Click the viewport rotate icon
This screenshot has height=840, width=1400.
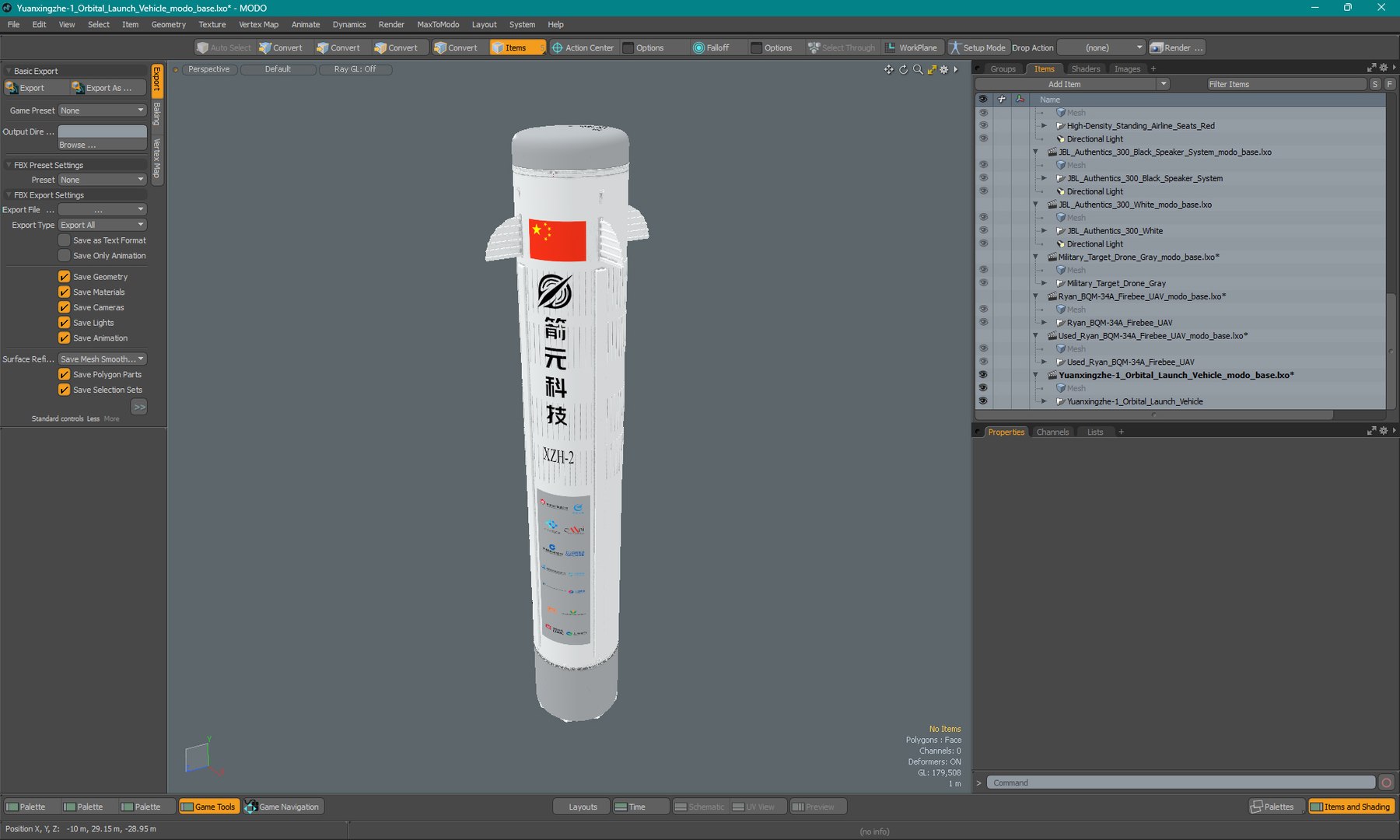[x=903, y=69]
